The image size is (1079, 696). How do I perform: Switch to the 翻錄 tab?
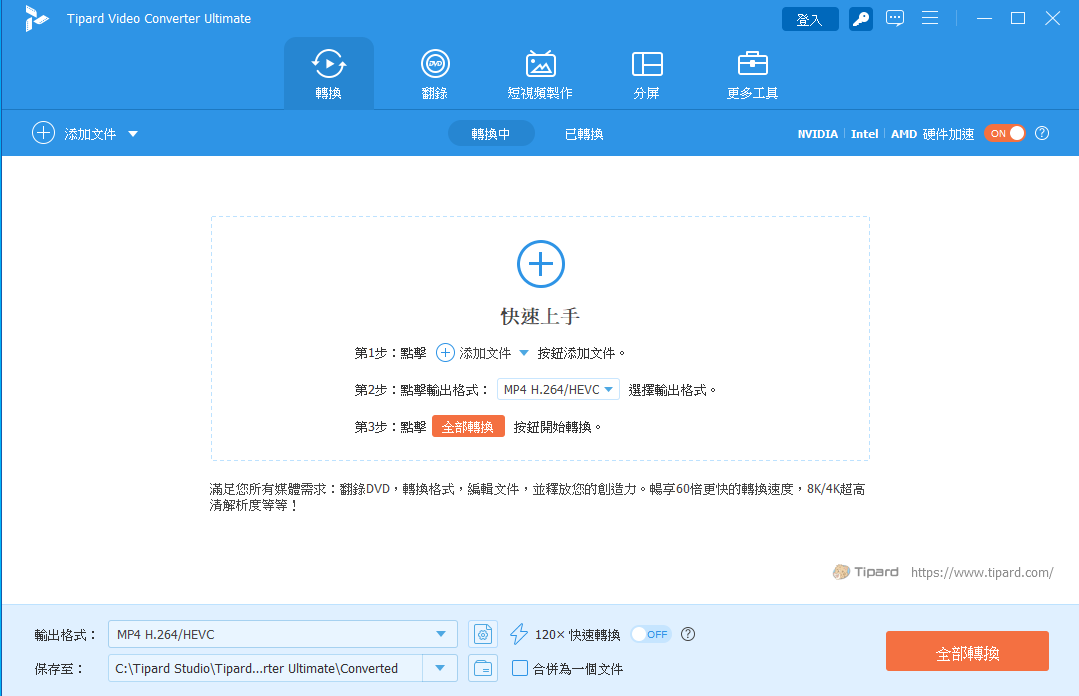pyautogui.click(x=434, y=74)
